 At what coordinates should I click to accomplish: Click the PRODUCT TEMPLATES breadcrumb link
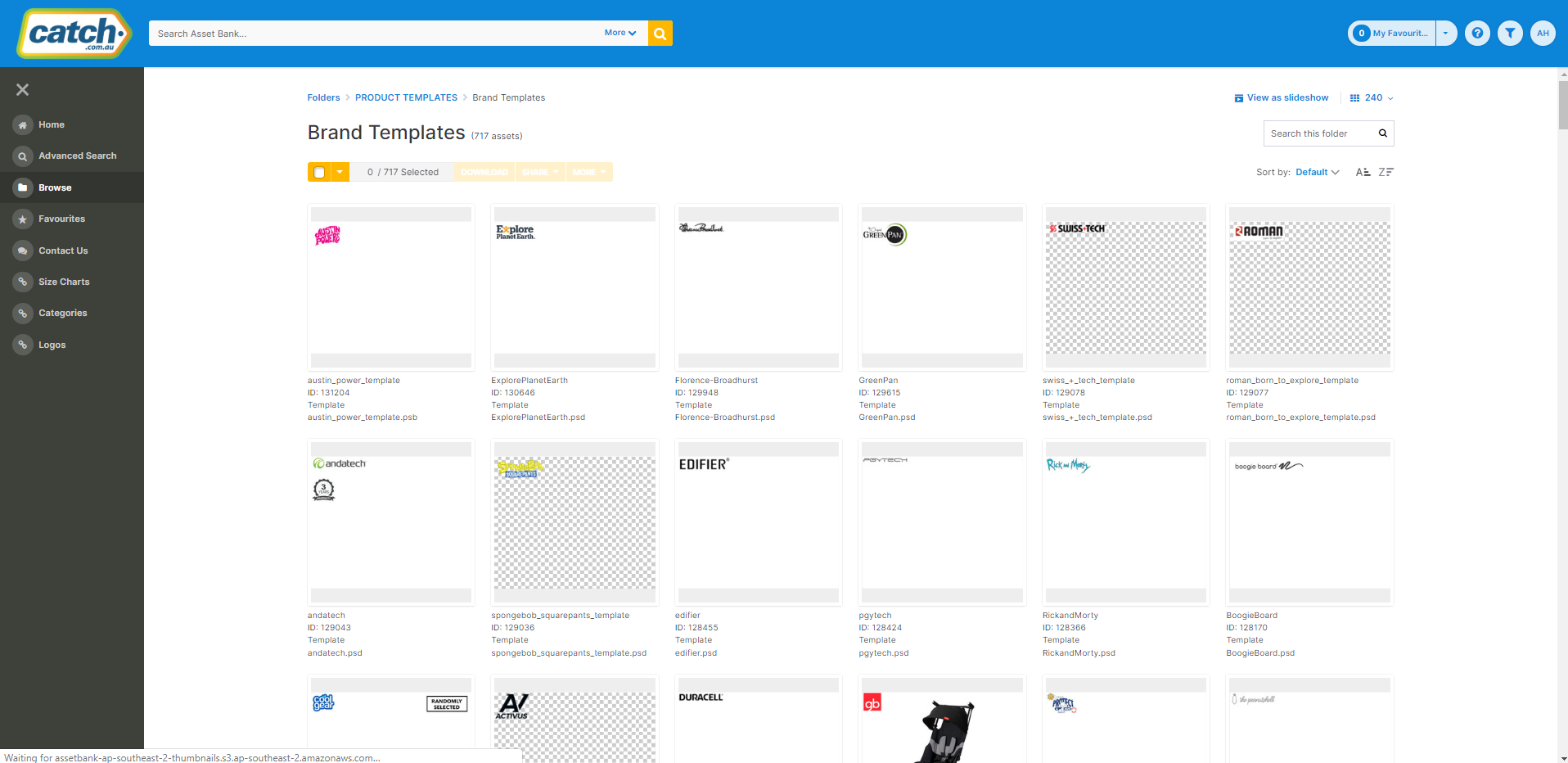point(406,98)
